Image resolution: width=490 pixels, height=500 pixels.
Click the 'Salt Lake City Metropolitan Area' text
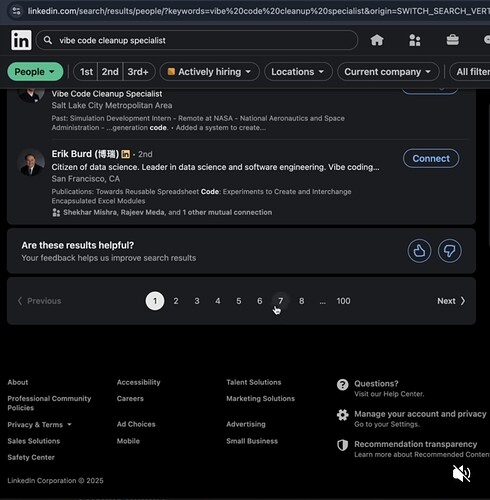coord(112,105)
